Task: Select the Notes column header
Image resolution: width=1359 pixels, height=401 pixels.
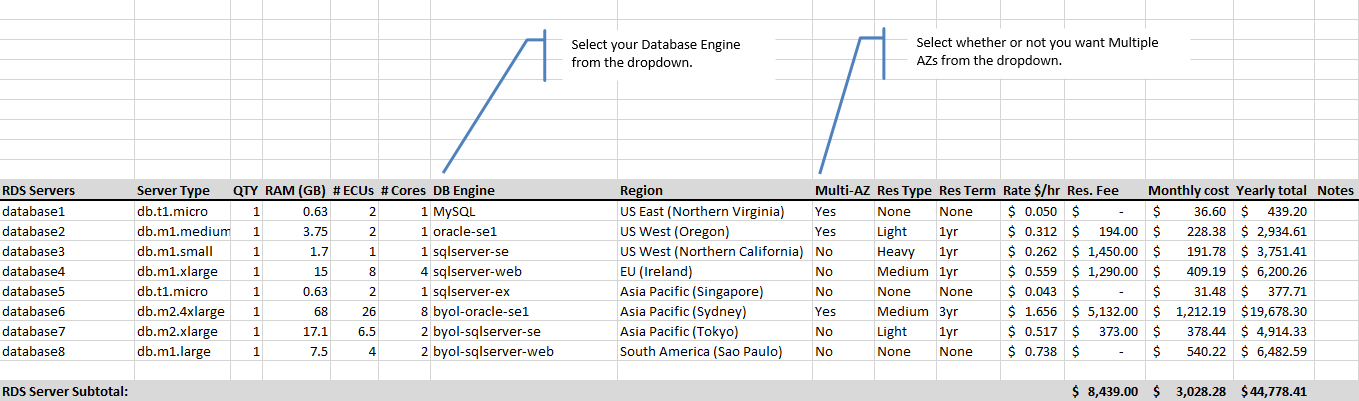Action: [1335, 190]
